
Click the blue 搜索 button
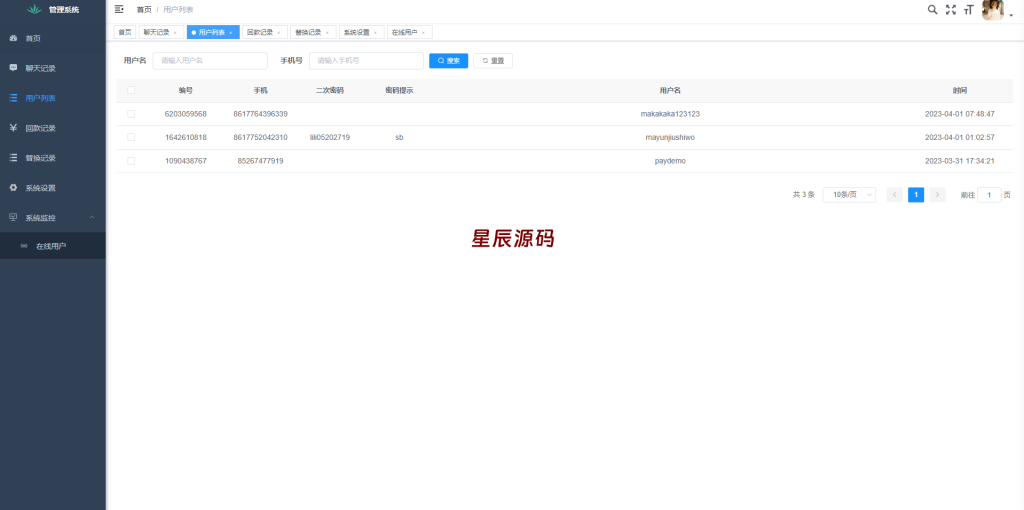pyautogui.click(x=449, y=61)
